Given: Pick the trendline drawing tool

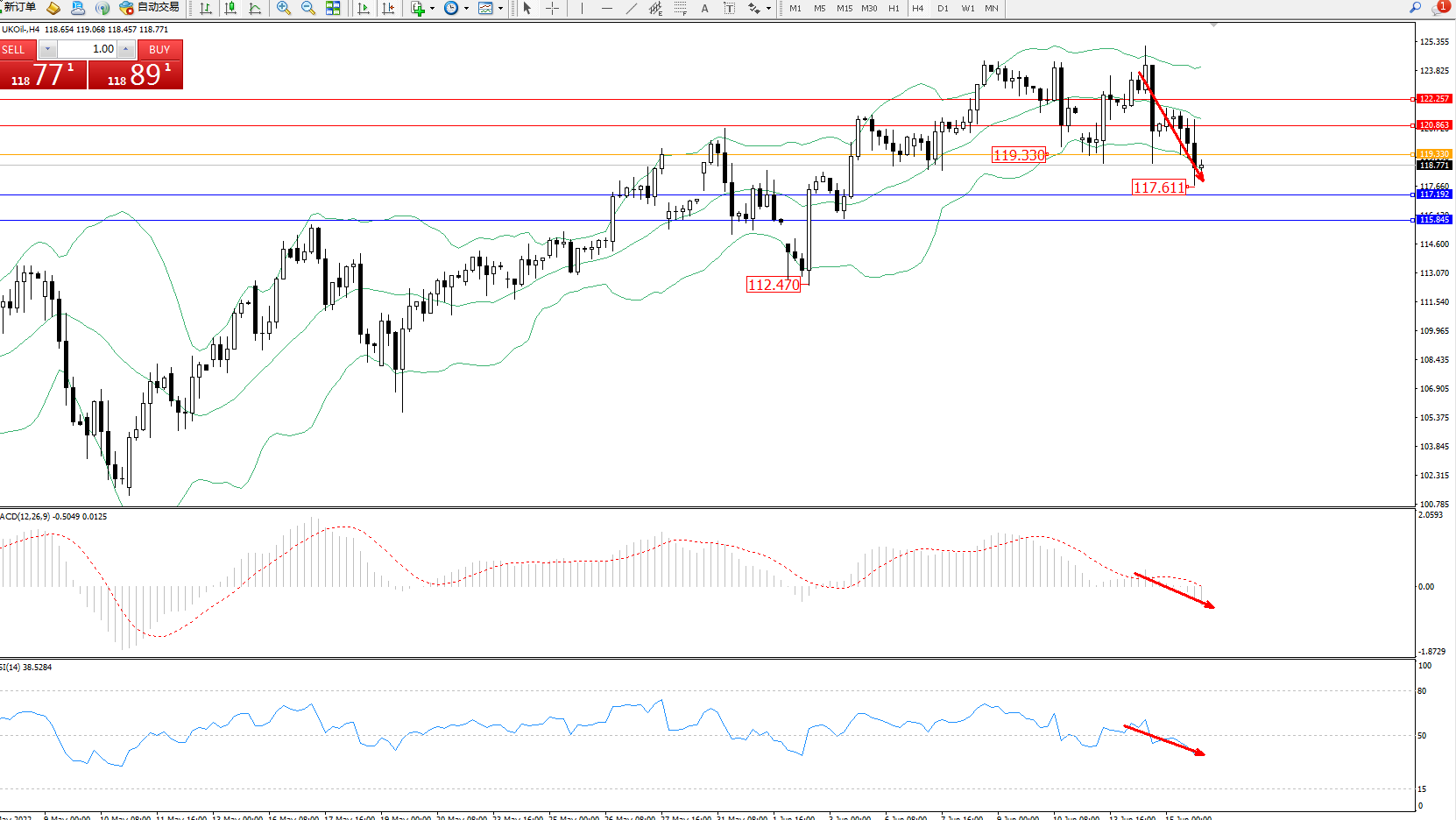Looking at the screenshot, I should click(632, 8).
